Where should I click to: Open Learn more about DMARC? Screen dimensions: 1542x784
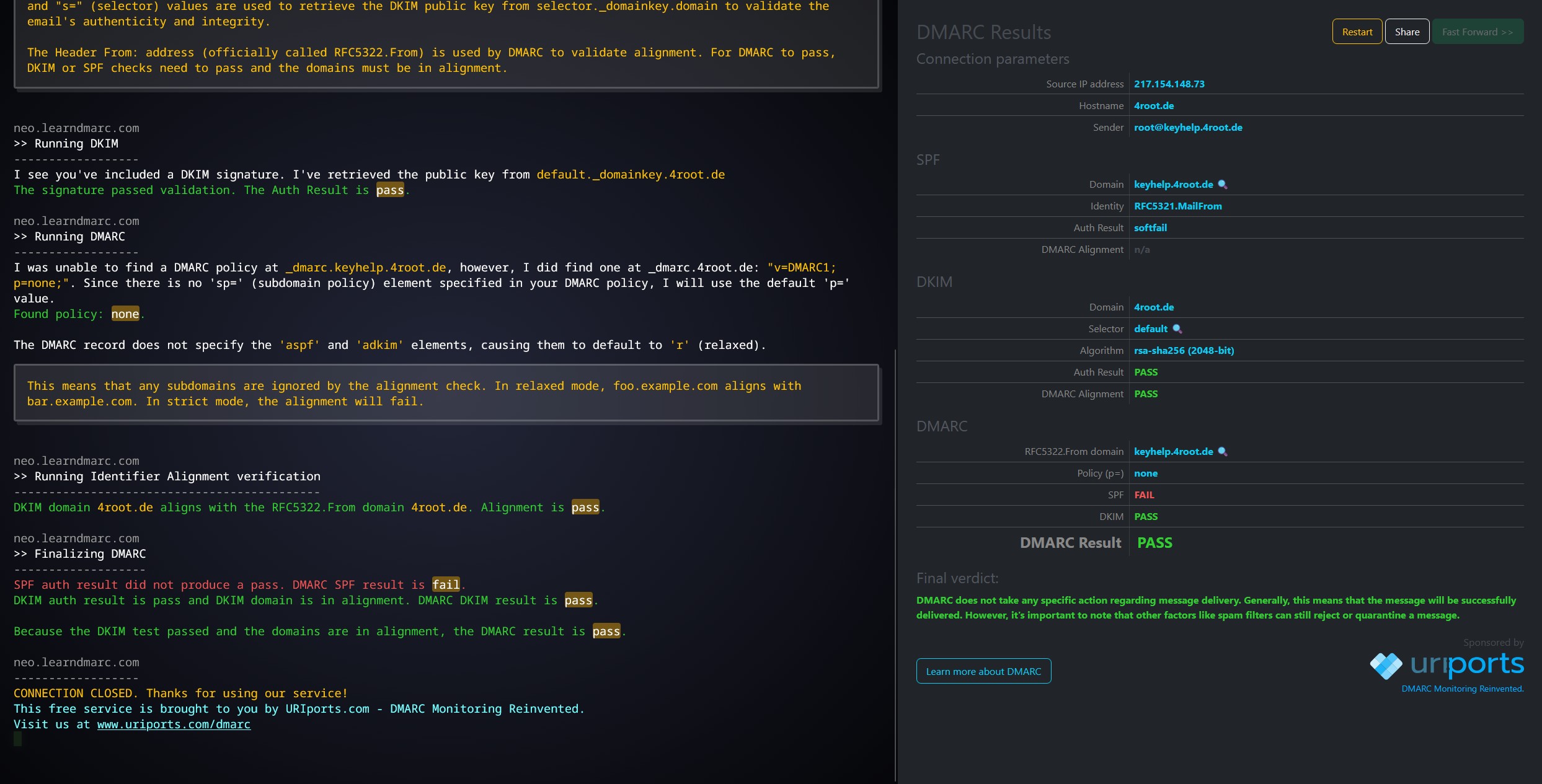point(983,671)
